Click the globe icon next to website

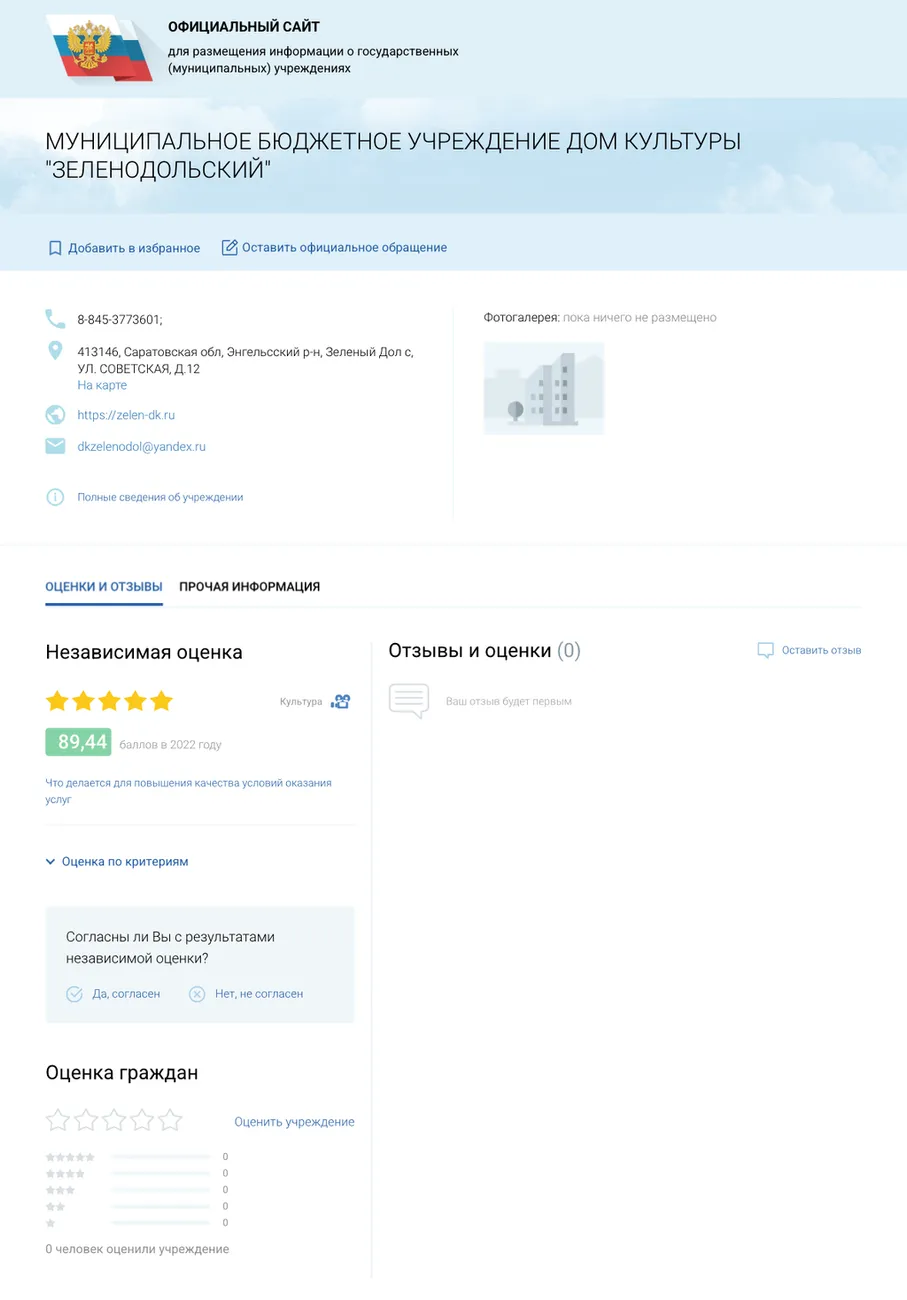(x=55, y=415)
